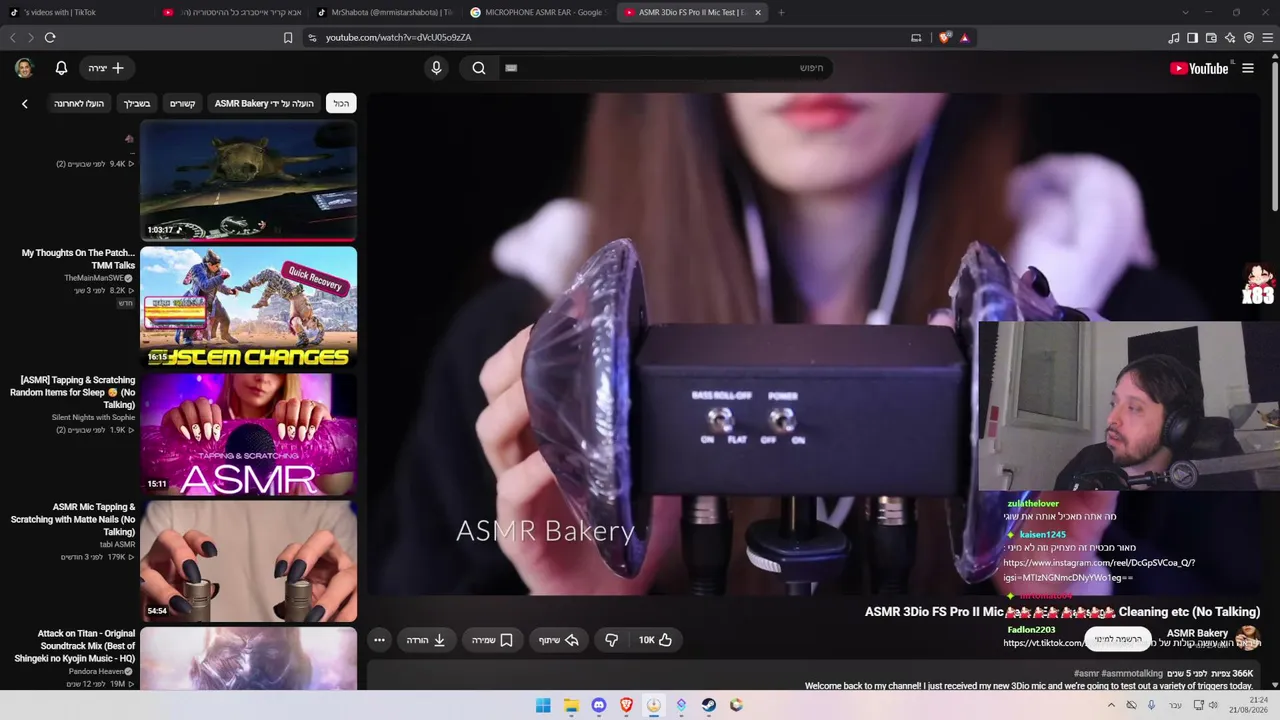Select the 'הכול' filter chip
1280x720 pixels.
pyautogui.click(x=341, y=103)
